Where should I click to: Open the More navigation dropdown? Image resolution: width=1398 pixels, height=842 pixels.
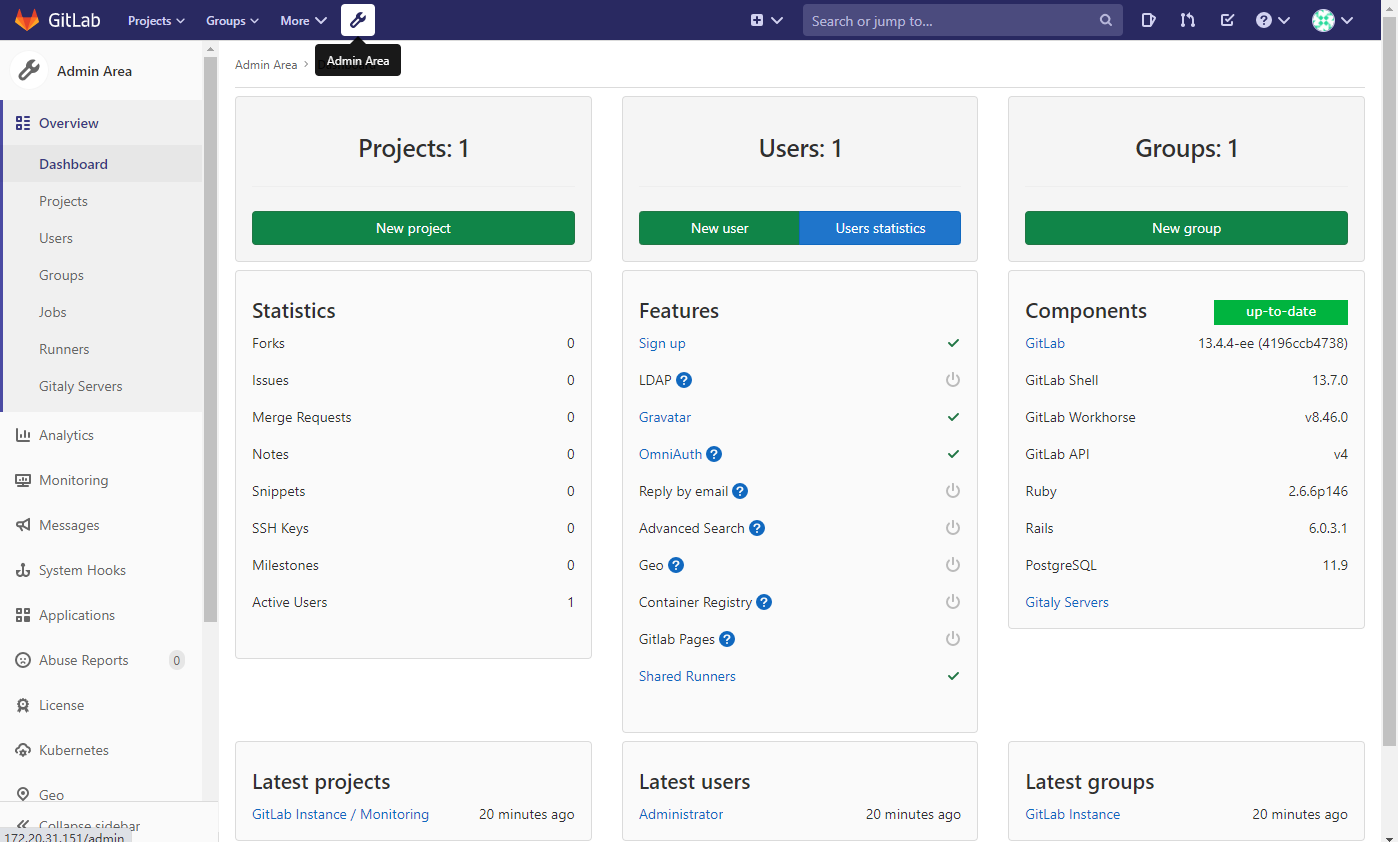coord(303,19)
